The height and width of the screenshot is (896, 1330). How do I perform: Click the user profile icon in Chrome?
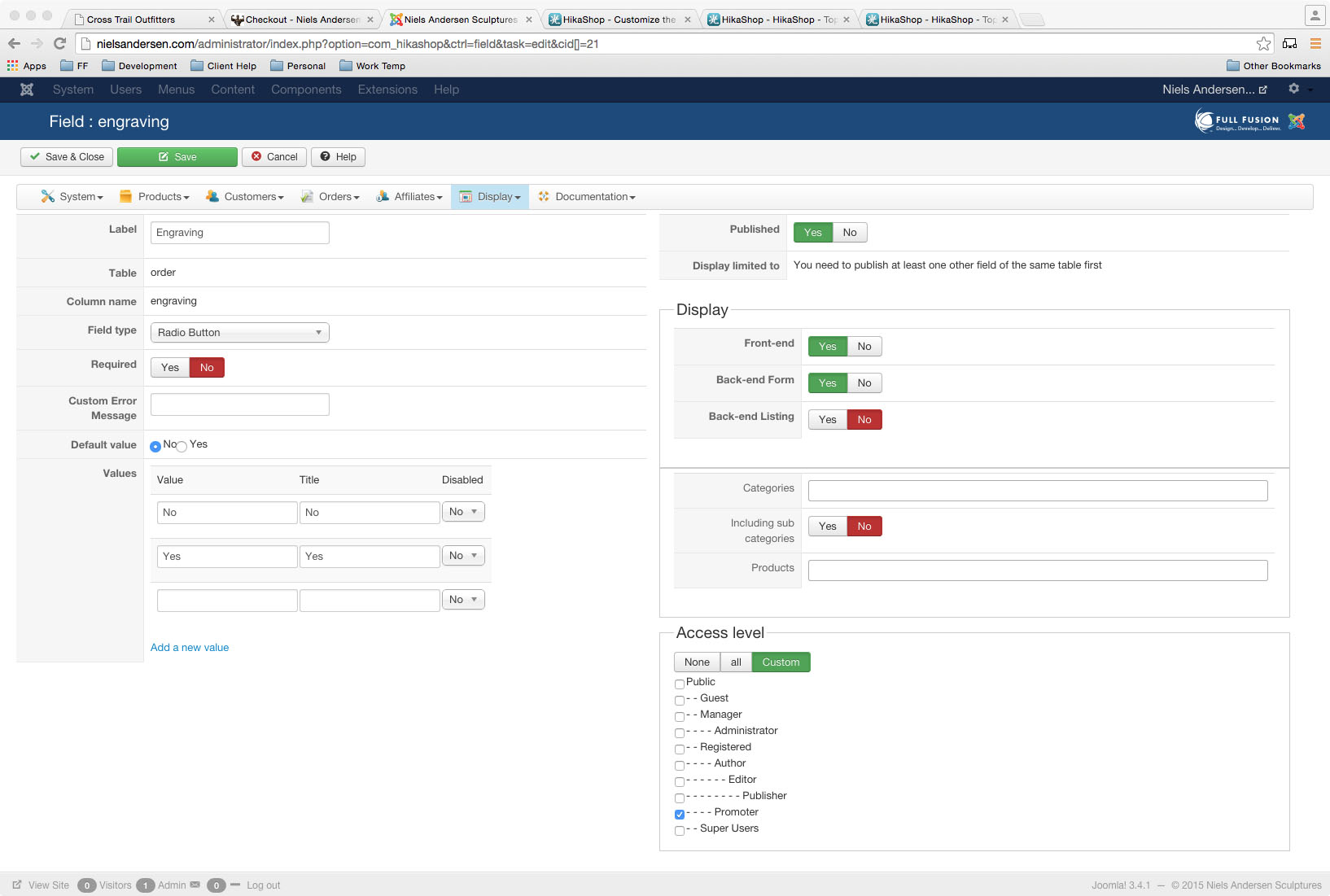coord(1315,15)
